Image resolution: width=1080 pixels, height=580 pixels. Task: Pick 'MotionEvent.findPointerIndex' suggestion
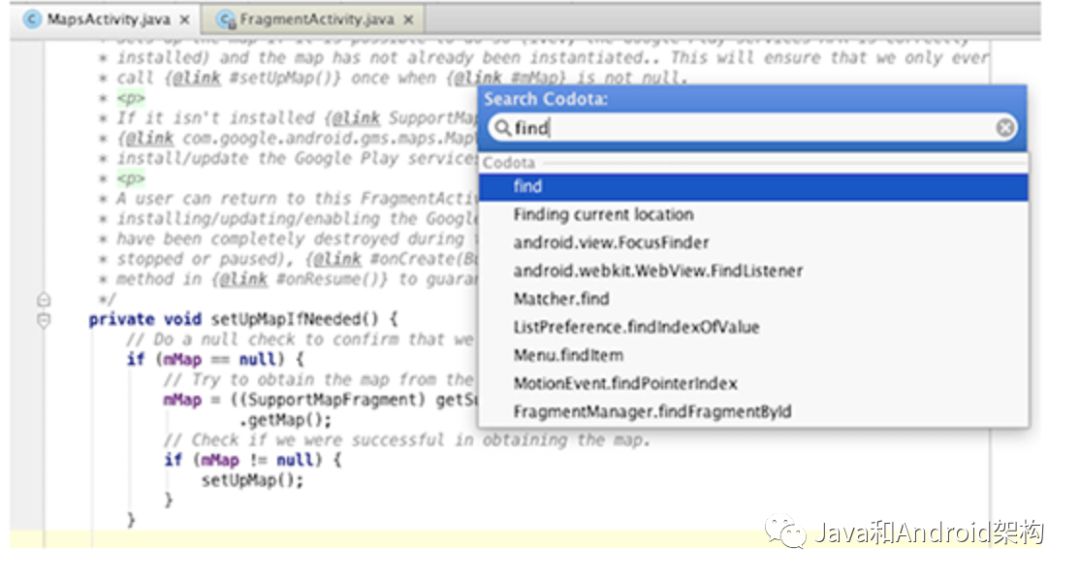point(754,384)
